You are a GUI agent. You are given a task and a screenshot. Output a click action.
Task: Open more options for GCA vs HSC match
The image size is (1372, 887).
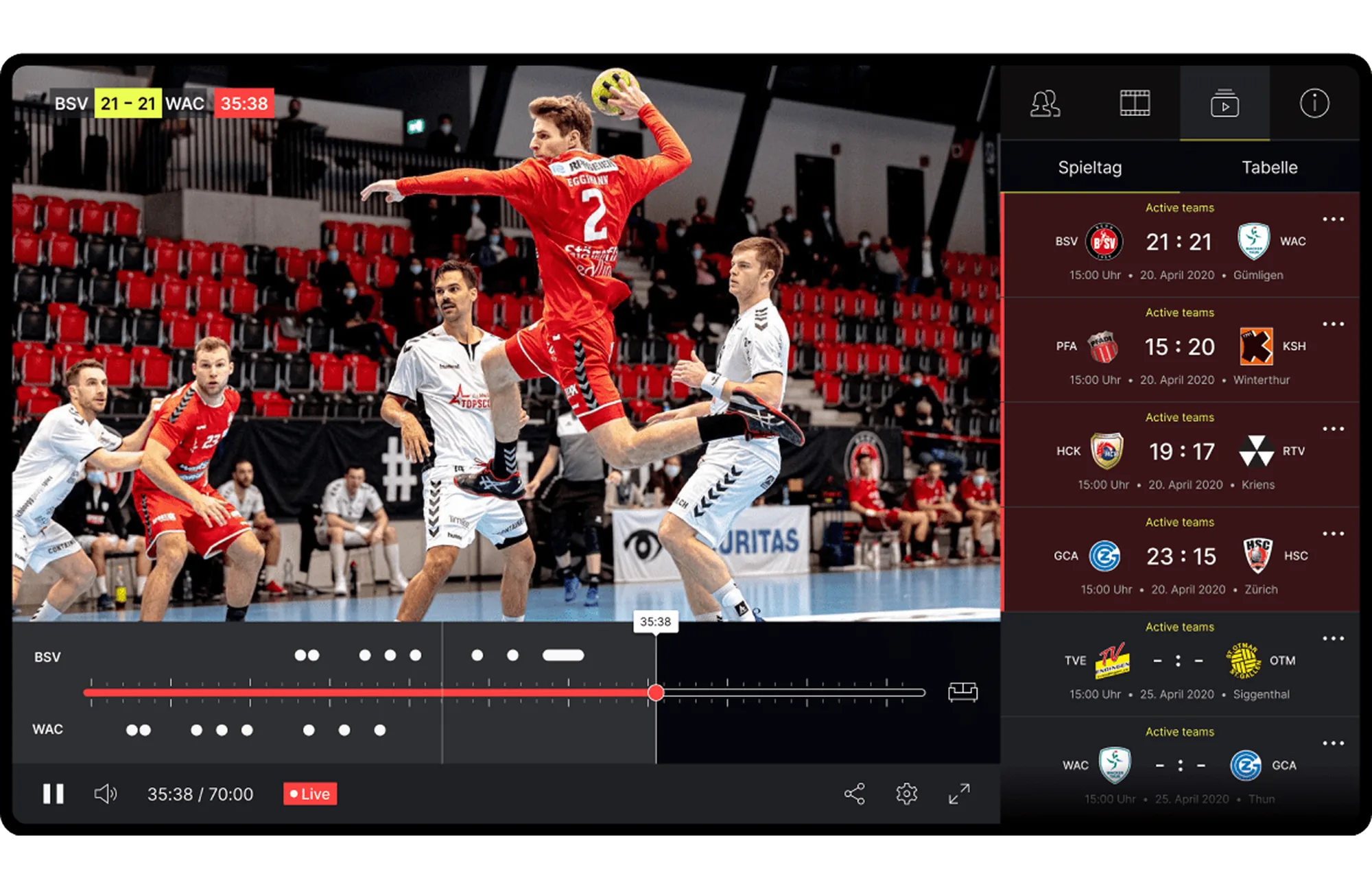(x=1333, y=534)
